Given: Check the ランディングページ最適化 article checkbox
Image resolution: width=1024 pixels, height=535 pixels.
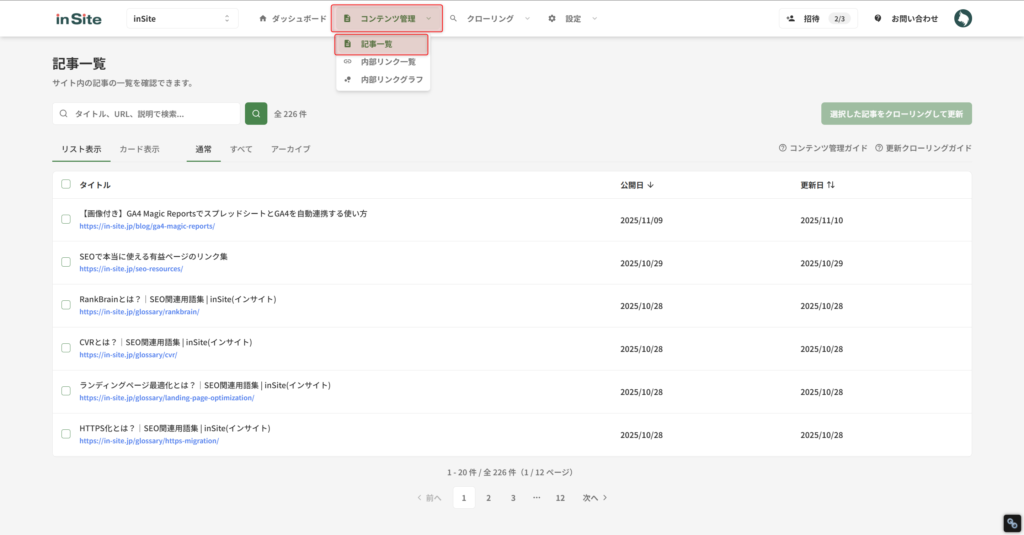Looking at the screenshot, I should [x=66, y=391].
